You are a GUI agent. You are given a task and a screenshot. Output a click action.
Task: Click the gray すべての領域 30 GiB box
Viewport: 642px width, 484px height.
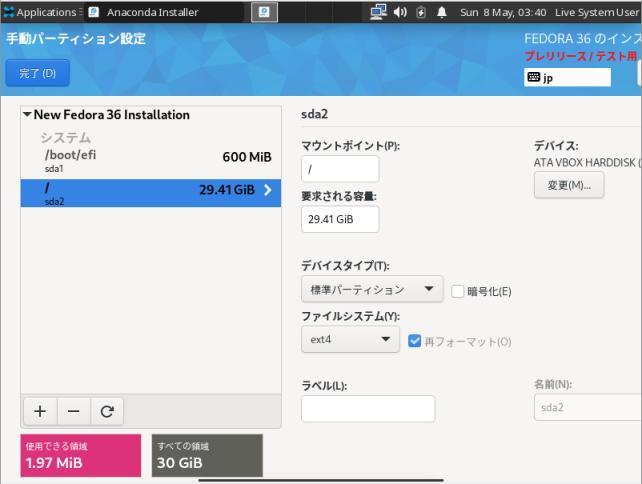click(207, 455)
